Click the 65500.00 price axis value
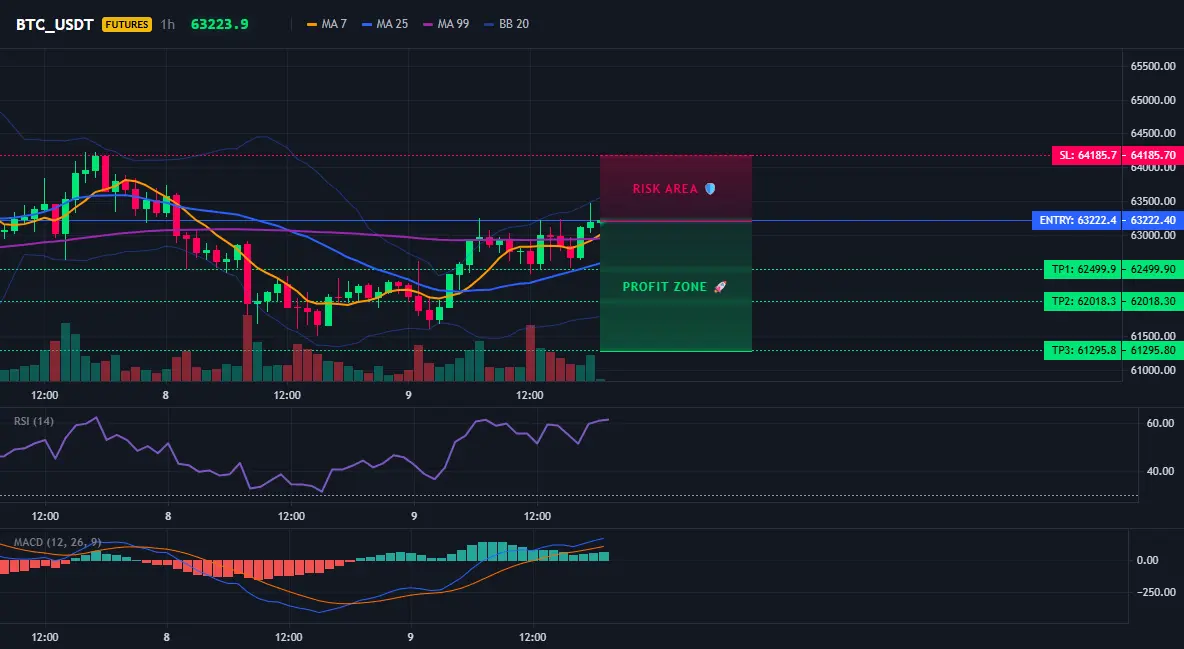 point(1153,66)
